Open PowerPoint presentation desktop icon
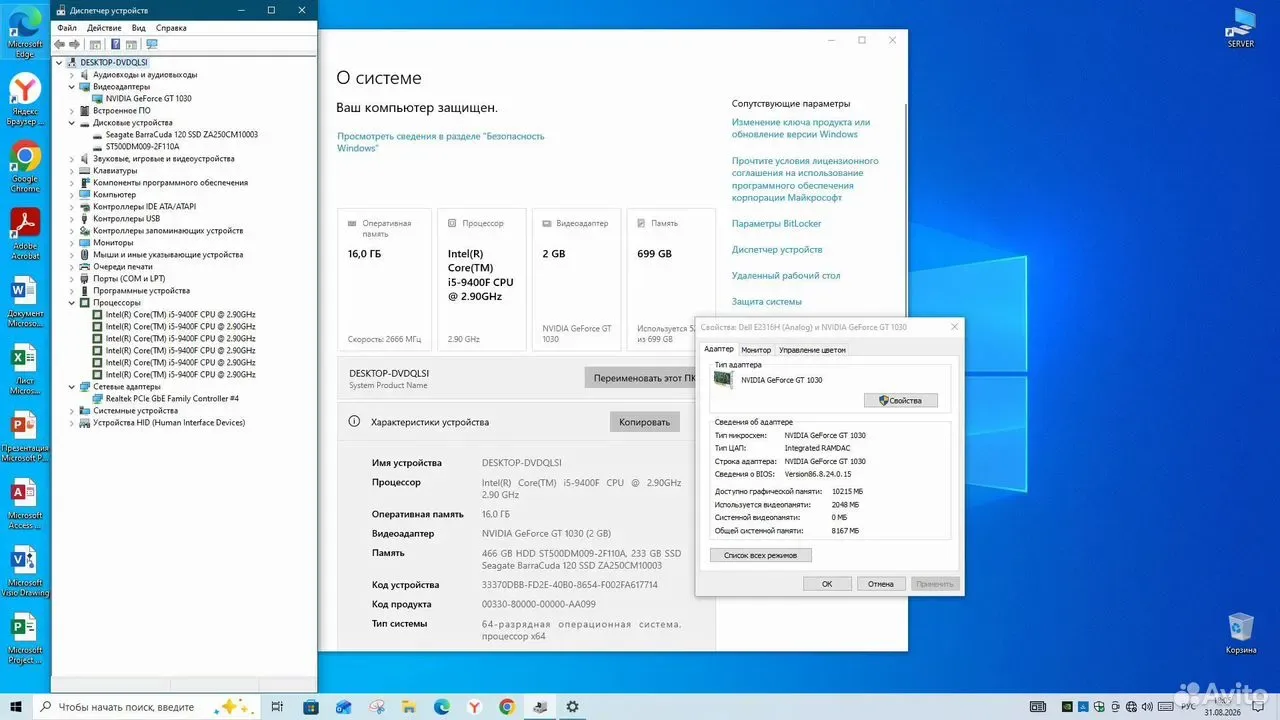 25,436
